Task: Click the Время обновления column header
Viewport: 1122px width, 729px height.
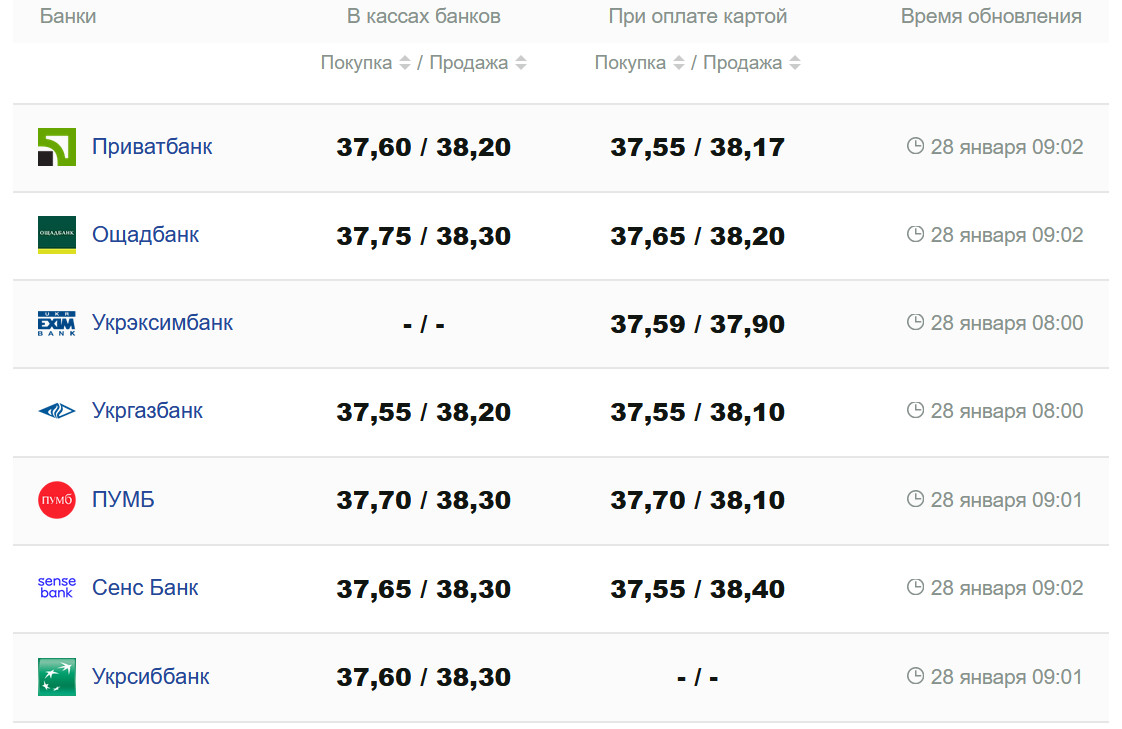Action: (x=991, y=17)
